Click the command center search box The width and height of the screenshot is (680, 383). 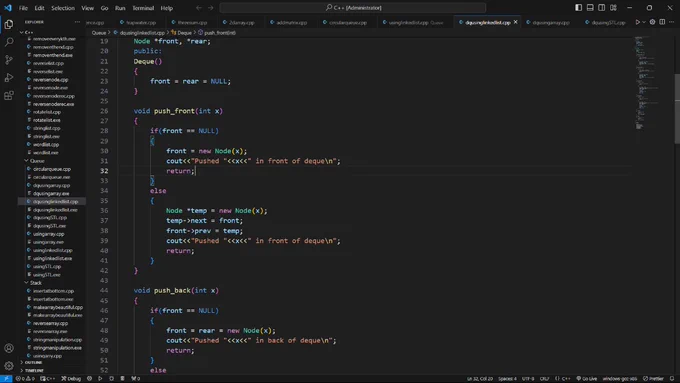click(x=353, y=8)
